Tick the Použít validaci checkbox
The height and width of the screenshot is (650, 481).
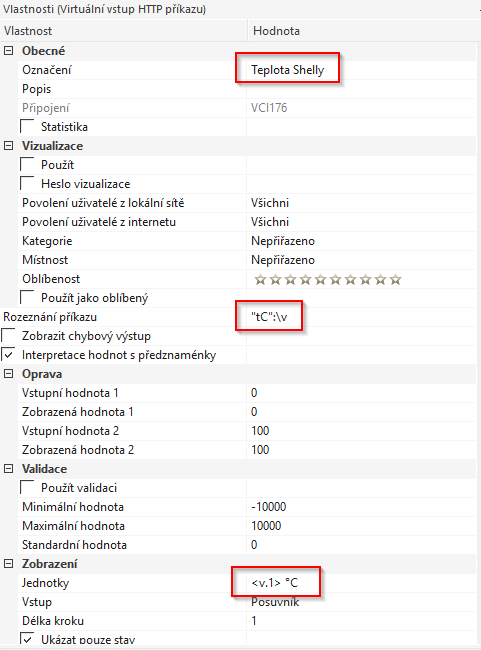(x=27, y=488)
